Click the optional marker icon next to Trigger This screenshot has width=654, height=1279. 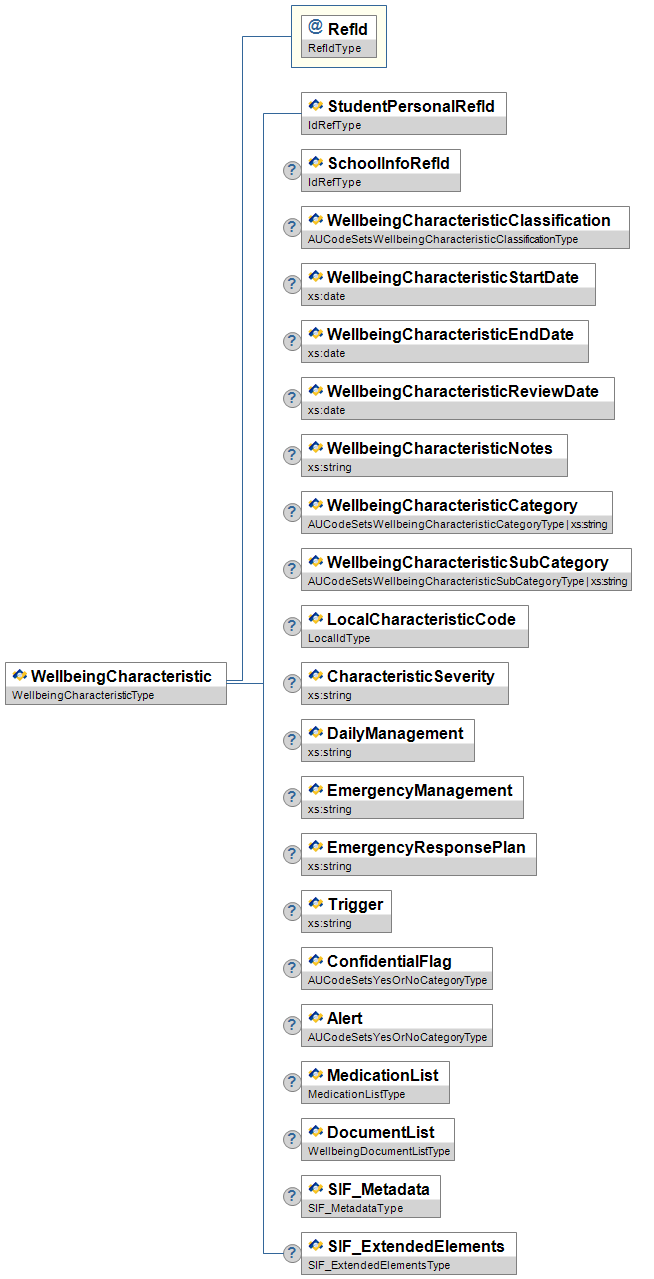pos(292,911)
